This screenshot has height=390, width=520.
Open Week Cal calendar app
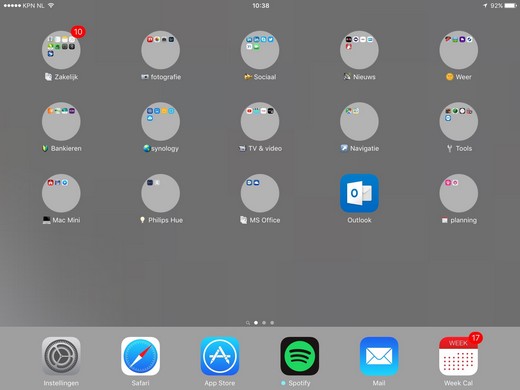(x=458, y=356)
